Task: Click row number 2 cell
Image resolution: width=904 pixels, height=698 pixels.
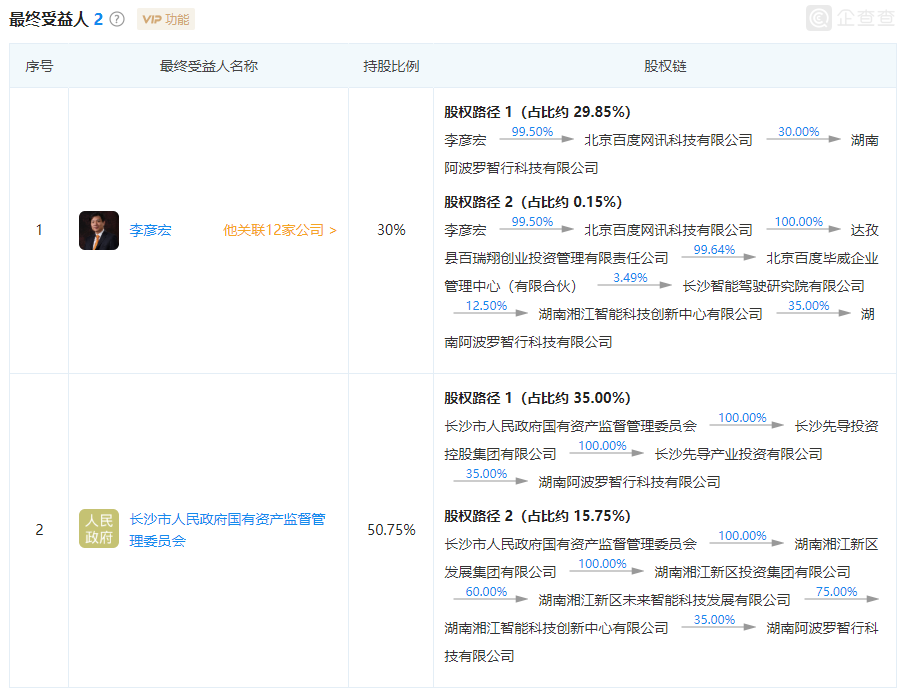Action: [39, 530]
